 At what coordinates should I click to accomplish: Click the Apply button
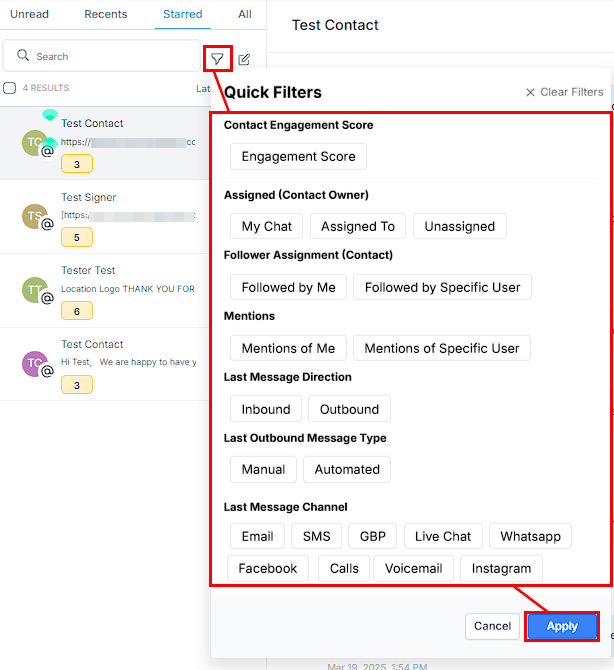pos(562,626)
